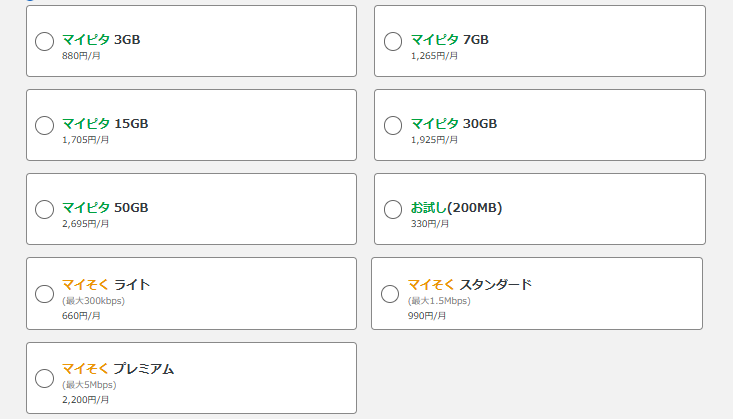
Task: Click the お試し(200MB) plan title text
Action: [456, 208]
